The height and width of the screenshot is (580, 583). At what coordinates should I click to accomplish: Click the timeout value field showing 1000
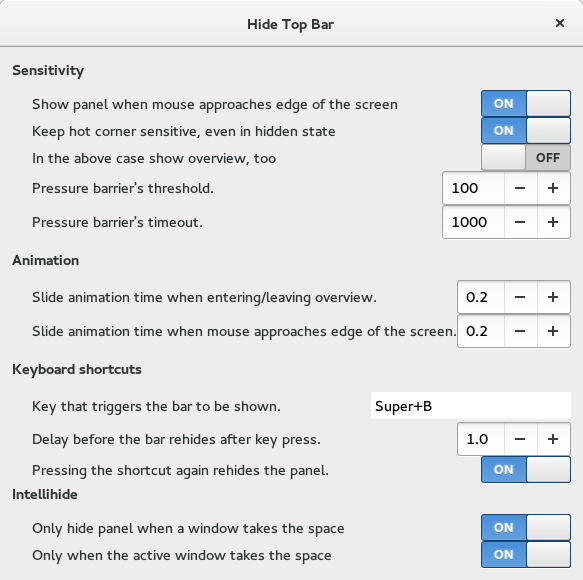point(474,222)
